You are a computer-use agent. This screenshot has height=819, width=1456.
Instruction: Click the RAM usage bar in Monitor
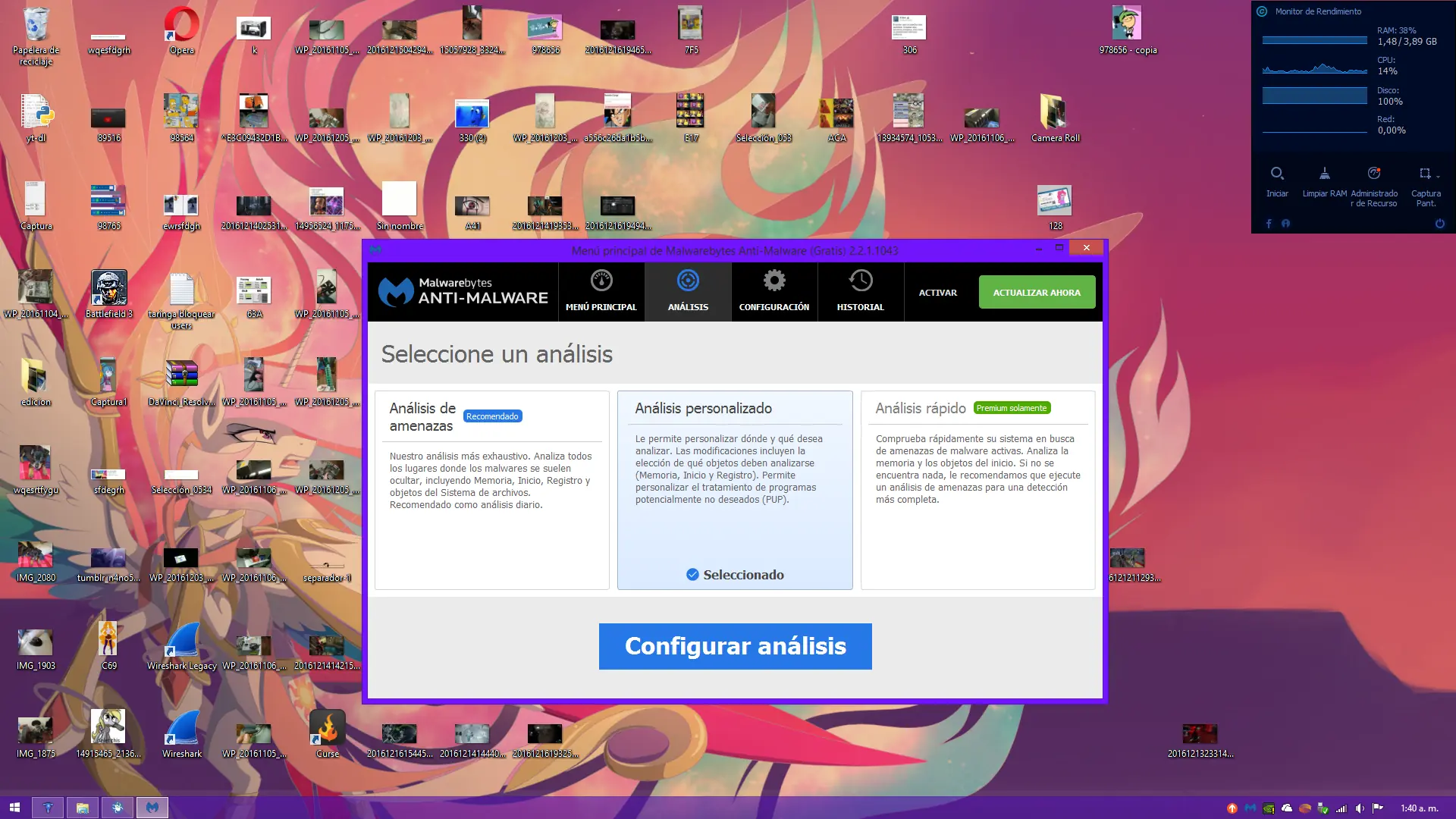[1314, 39]
